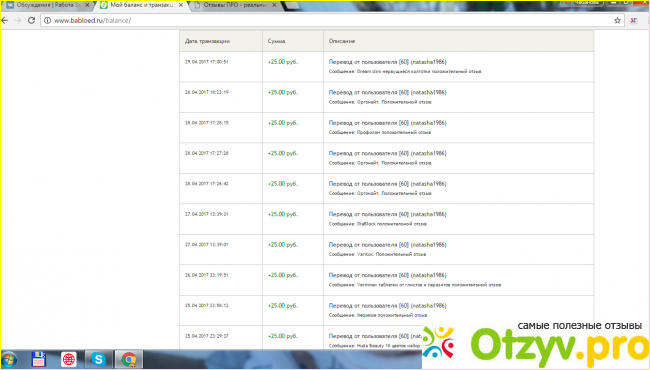The image size is (650, 370).
Task: Bookmark page with the star icon
Action: pos(617,20)
